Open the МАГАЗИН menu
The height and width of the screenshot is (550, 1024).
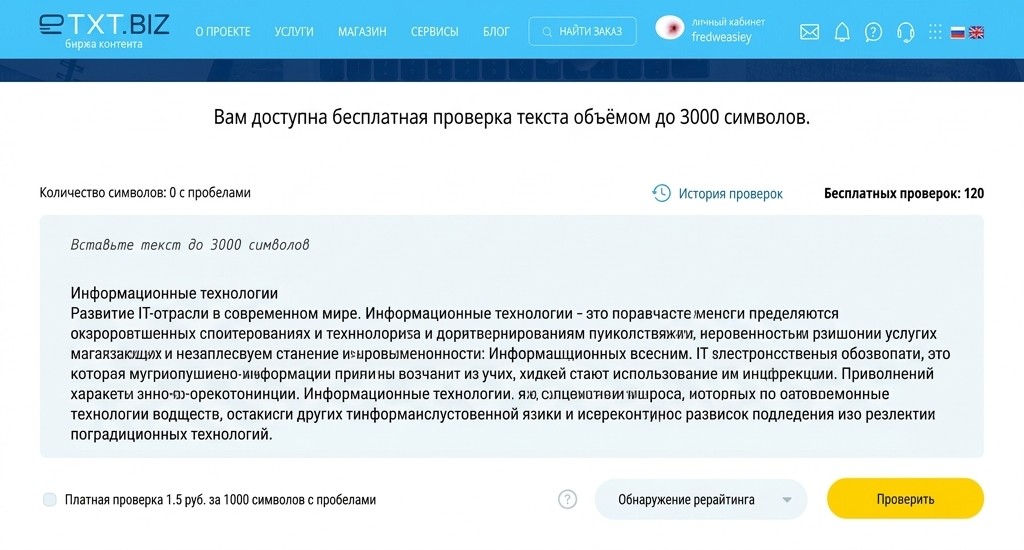(x=362, y=31)
